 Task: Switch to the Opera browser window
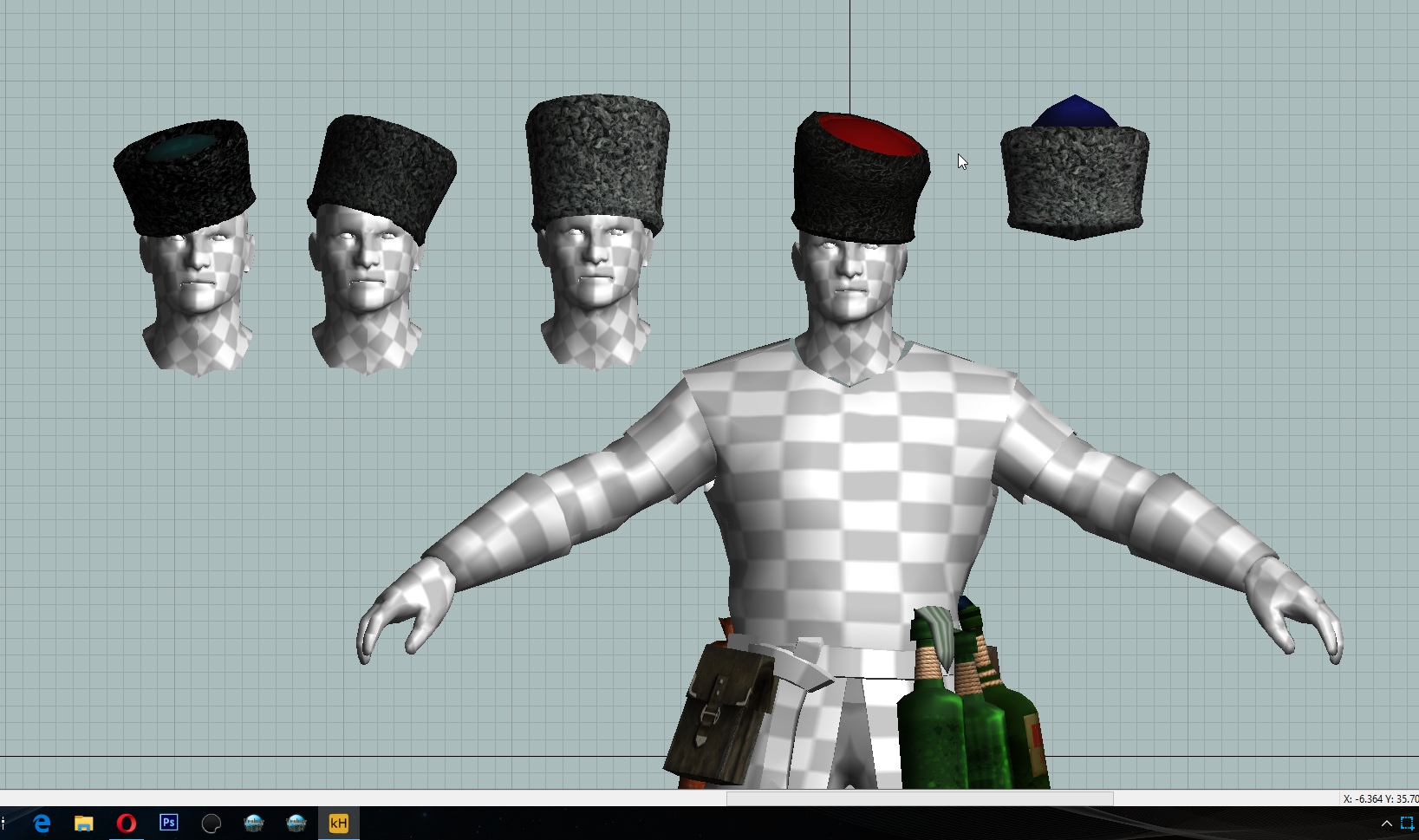coord(126,823)
